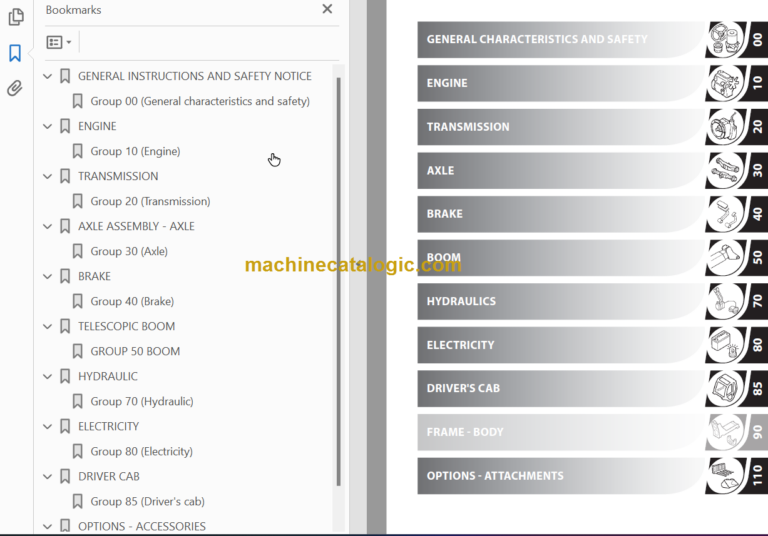The width and height of the screenshot is (768, 536).
Task: Click the bookmark icon beside GROUP 50 BOOM
Action: pyautogui.click(x=77, y=351)
